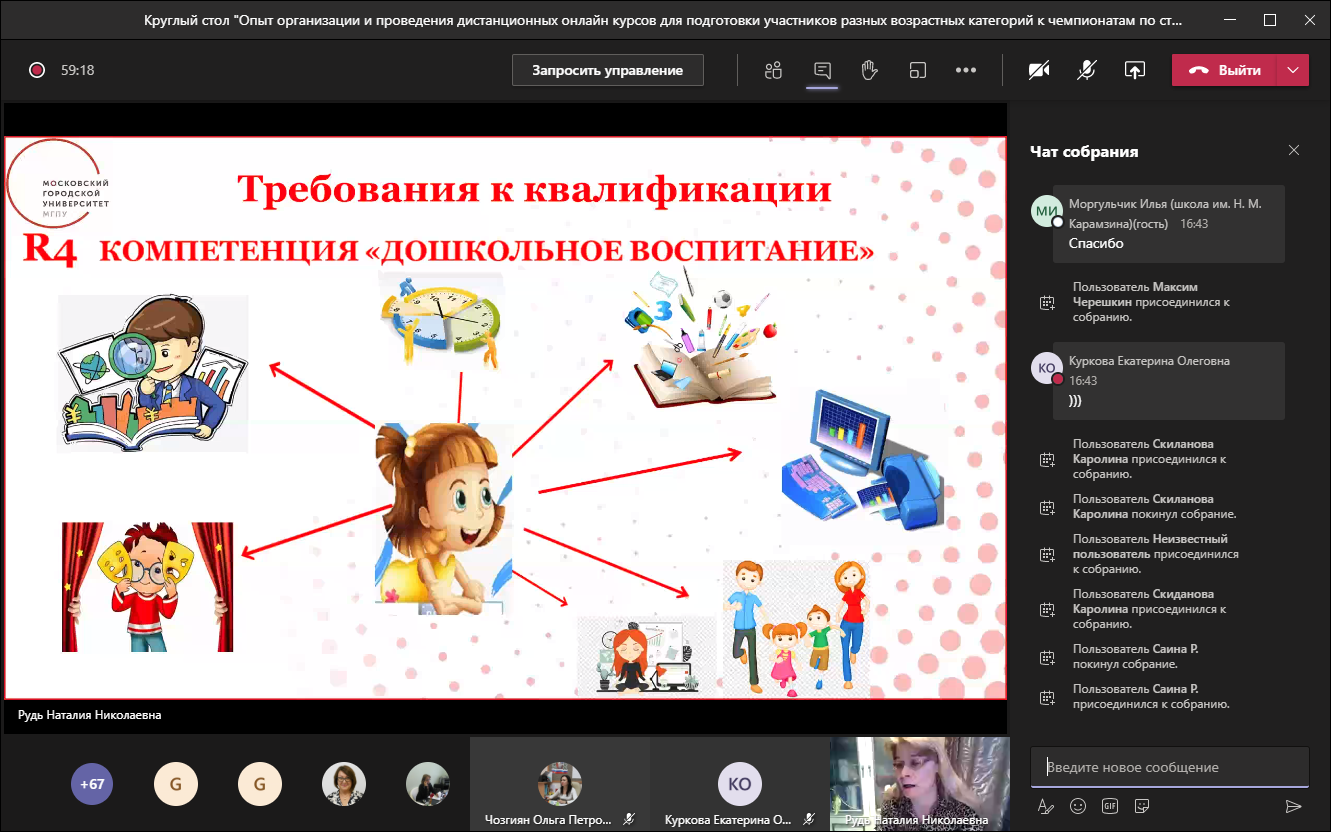
Task: Open text format options in chat
Action: (1046, 806)
